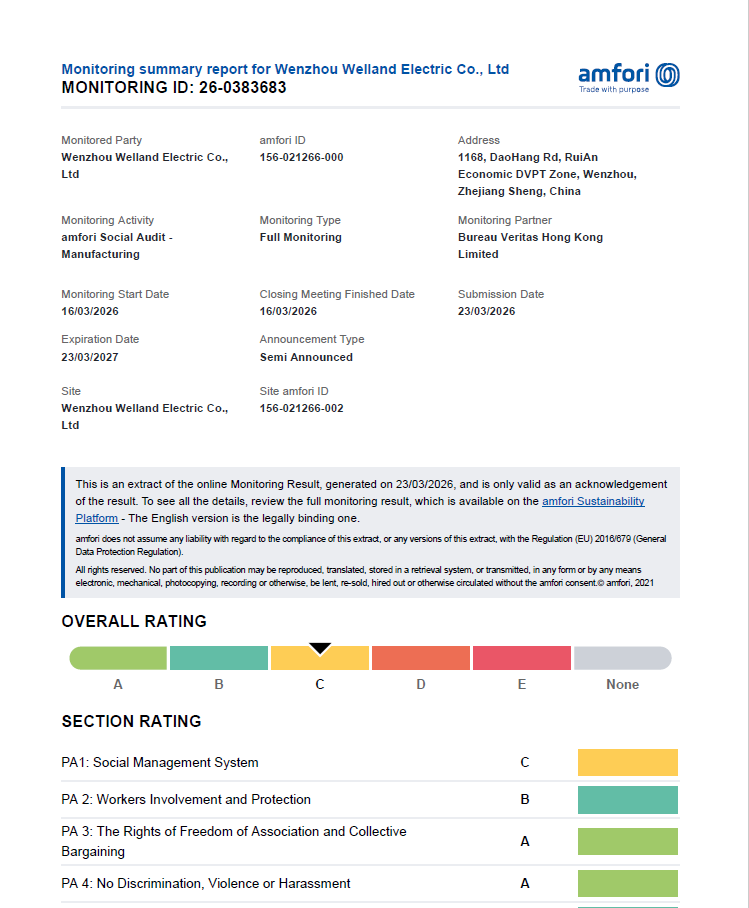Click the rating letter A for PA 4

(x=525, y=884)
